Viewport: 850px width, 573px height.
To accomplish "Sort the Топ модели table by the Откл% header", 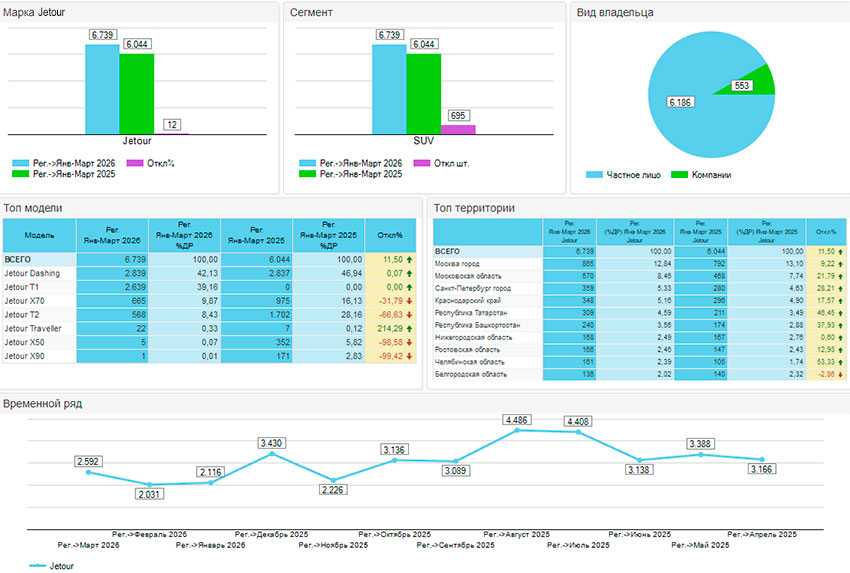I will (391, 235).
